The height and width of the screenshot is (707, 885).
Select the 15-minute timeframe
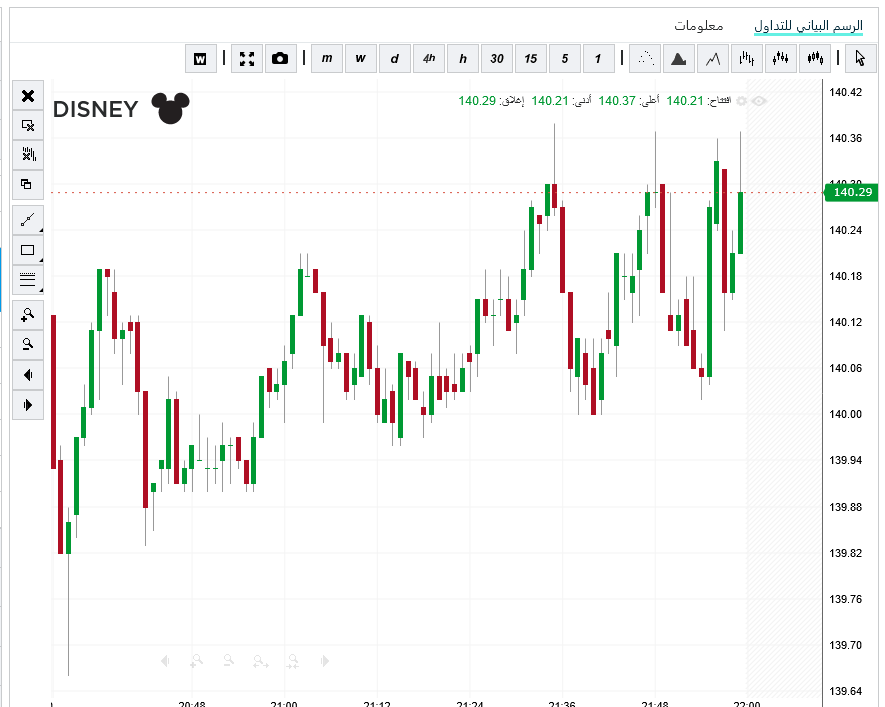[531, 59]
